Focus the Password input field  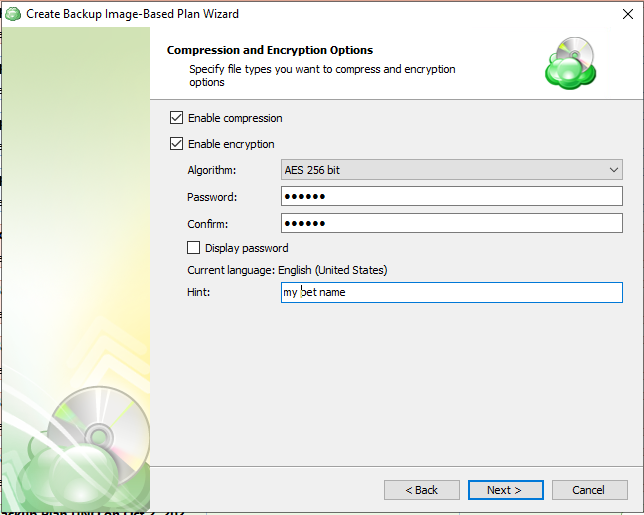451,197
